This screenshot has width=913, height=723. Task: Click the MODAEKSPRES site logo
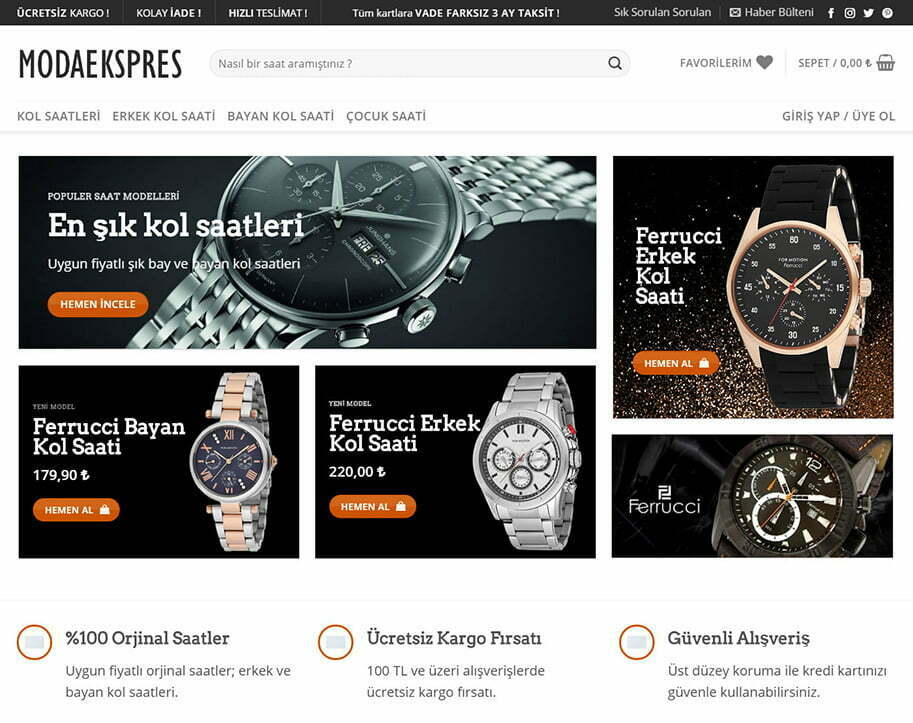(101, 63)
